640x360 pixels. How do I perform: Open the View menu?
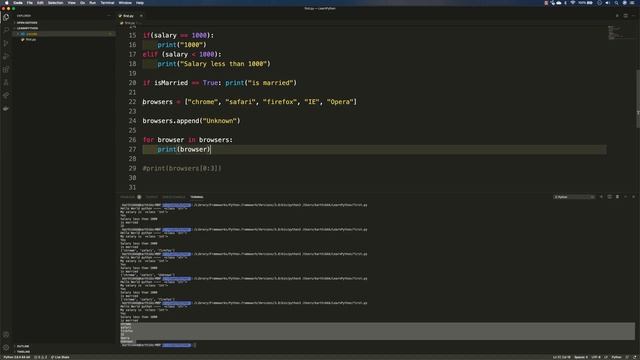(71, 3)
